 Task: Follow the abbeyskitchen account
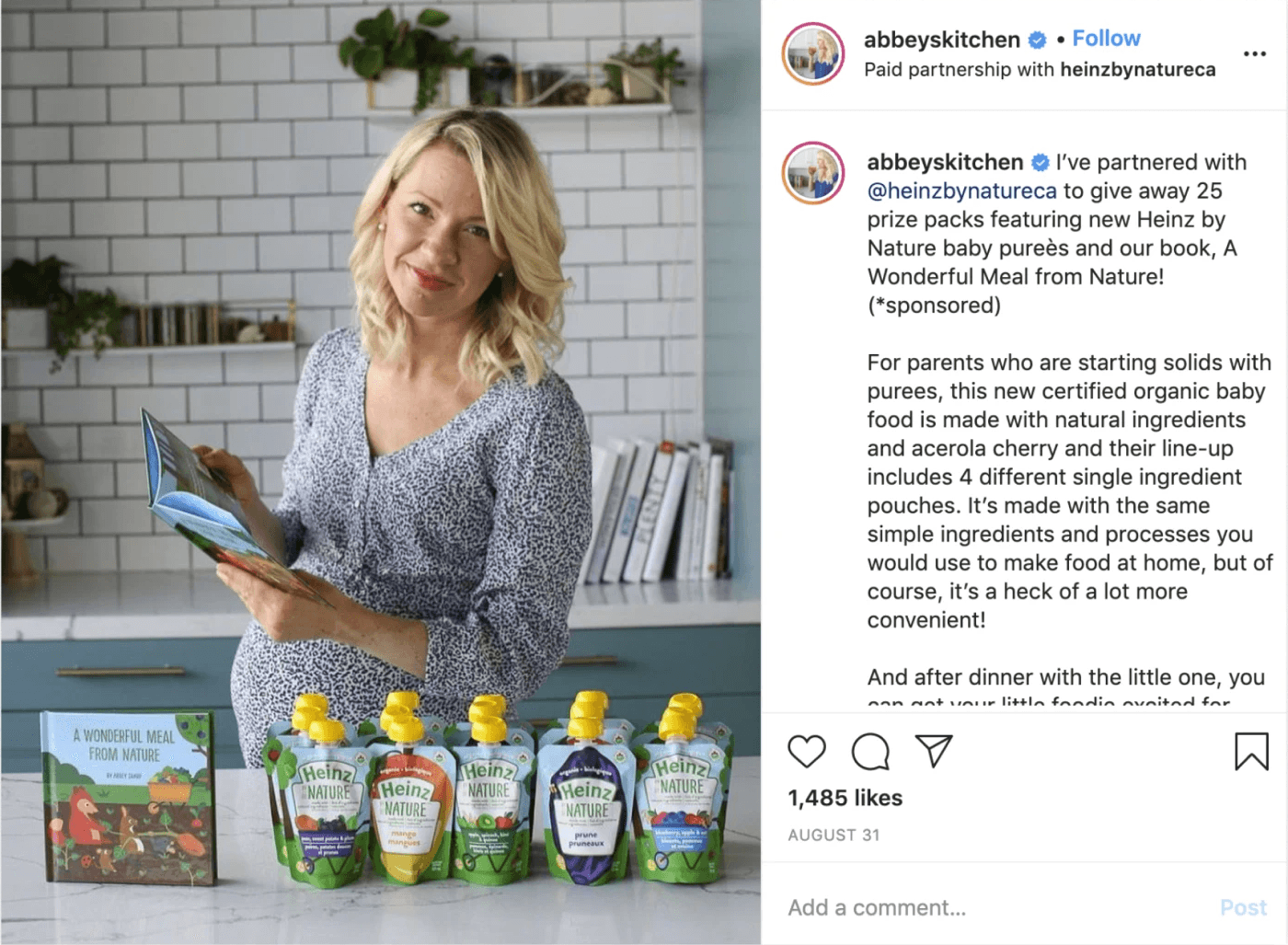click(x=1106, y=39)
